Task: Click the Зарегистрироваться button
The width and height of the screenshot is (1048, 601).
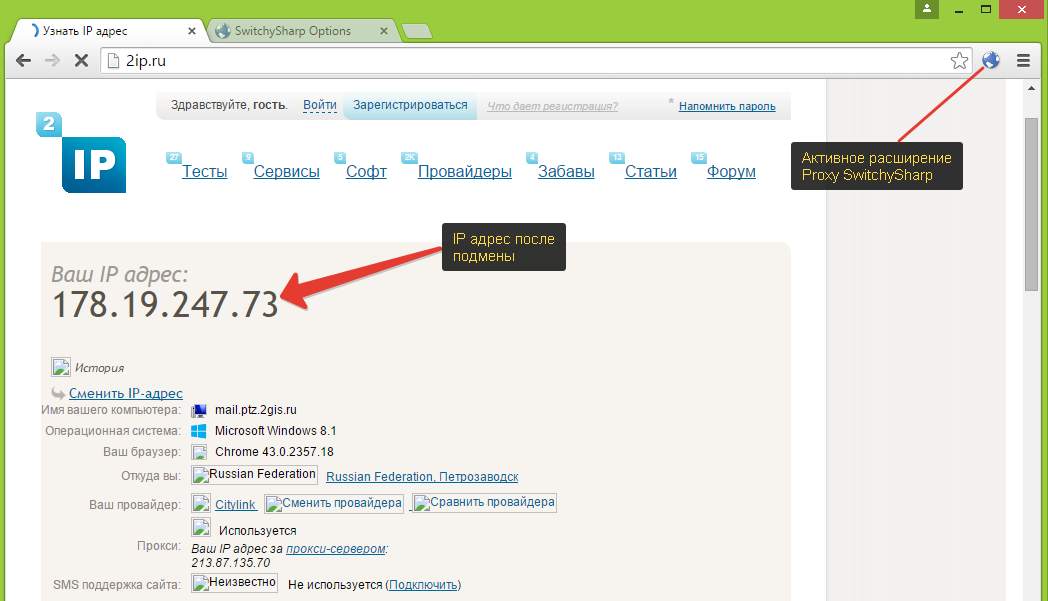Action: [410, 106]
